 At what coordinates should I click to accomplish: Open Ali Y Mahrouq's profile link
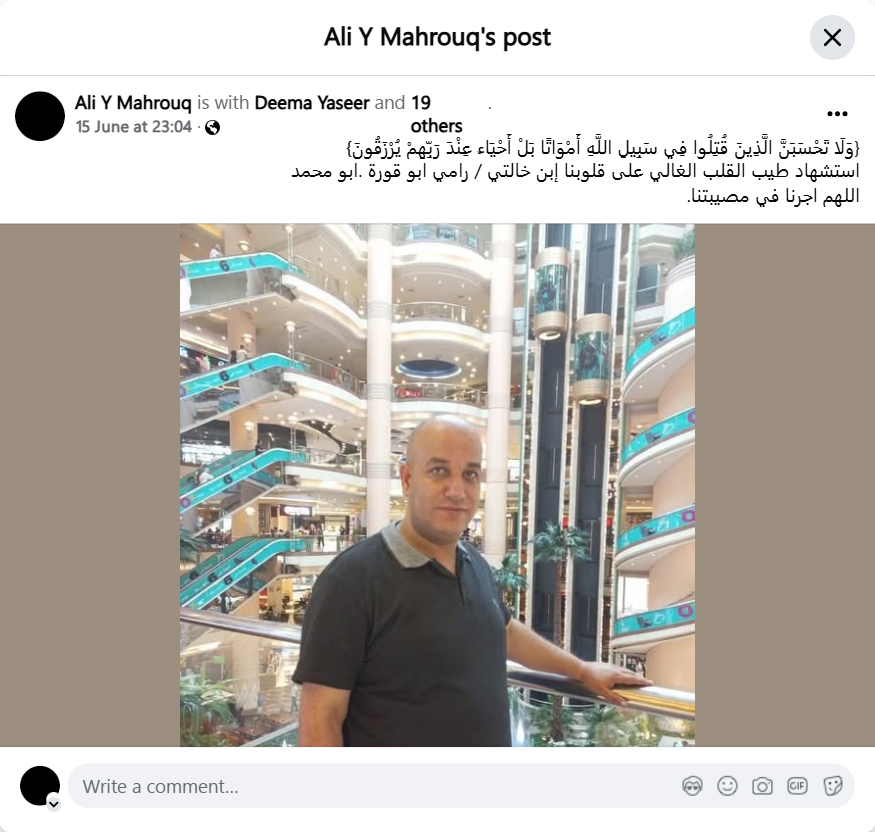(x=133, y=103)
